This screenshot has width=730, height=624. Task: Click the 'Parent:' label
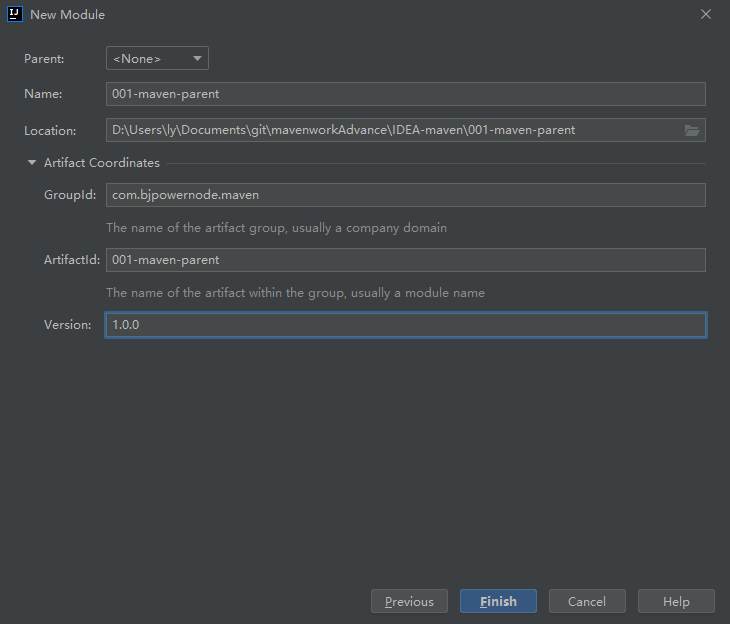[x=44, y=59]
